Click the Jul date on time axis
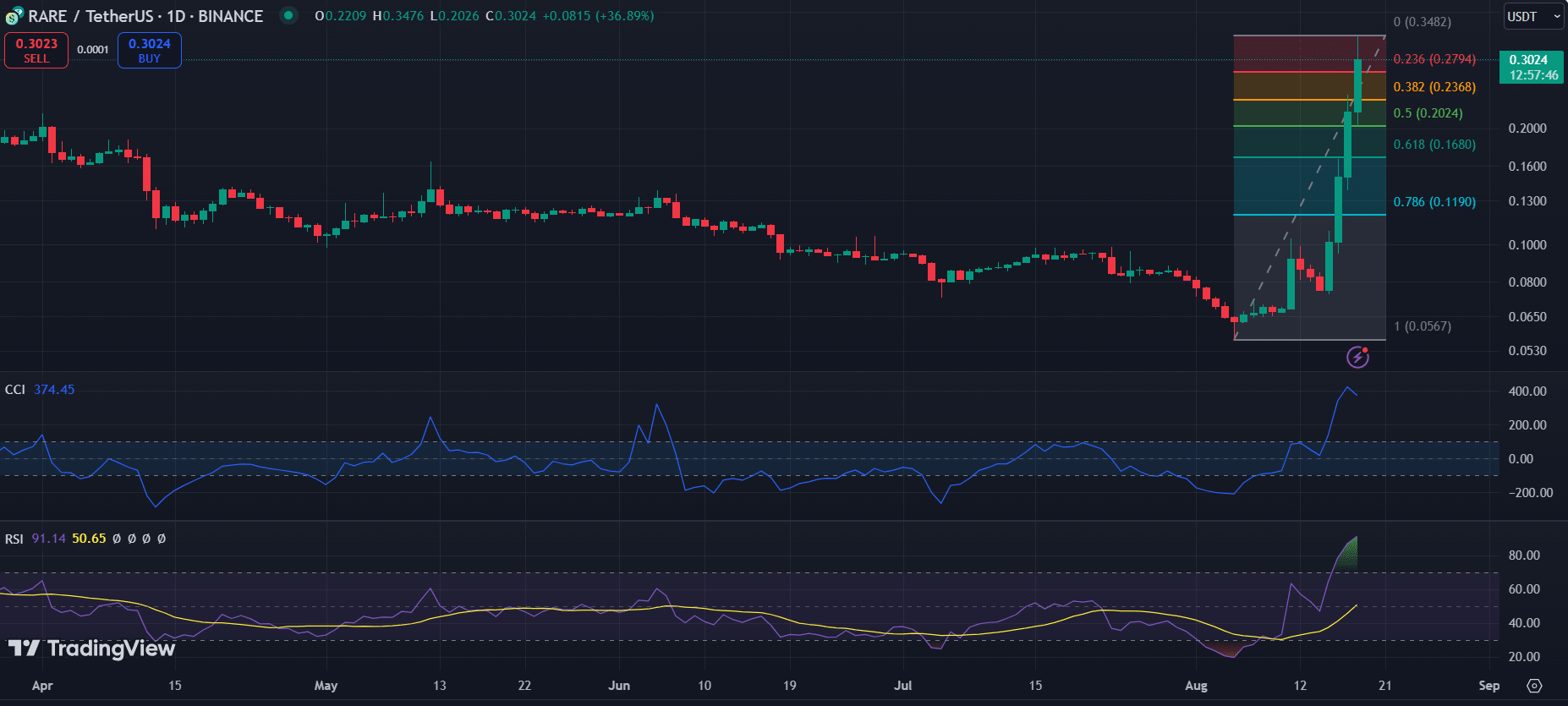 coord(903,686)
